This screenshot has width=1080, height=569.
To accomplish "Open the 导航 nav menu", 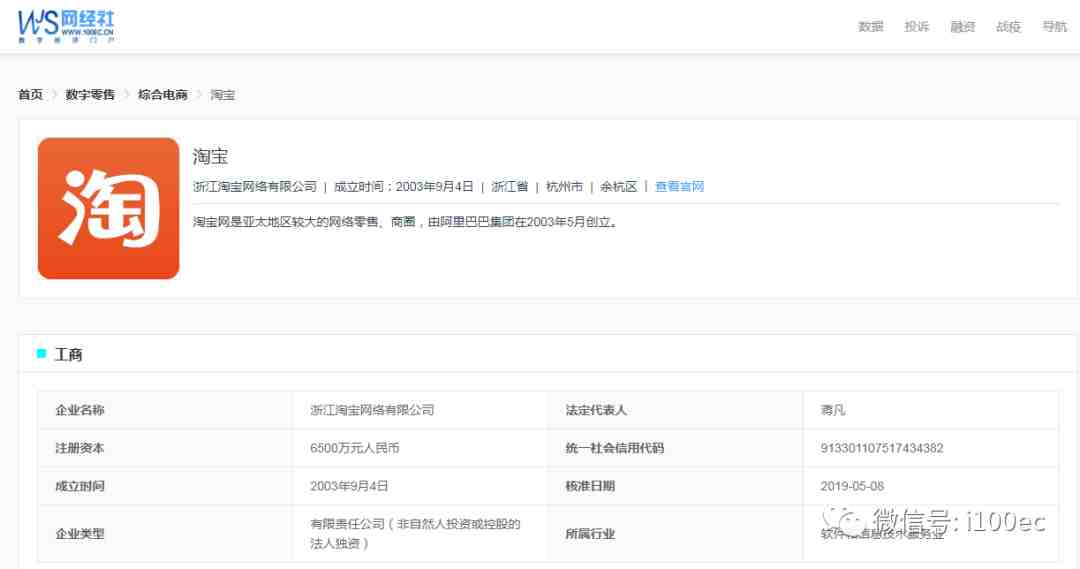I will [x=1055, y=27].
